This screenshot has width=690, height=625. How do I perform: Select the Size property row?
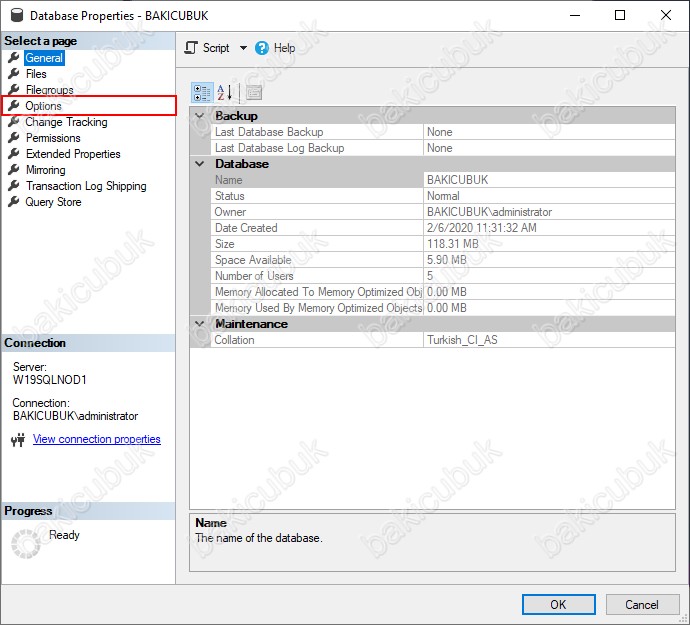(x=443, y=244)
